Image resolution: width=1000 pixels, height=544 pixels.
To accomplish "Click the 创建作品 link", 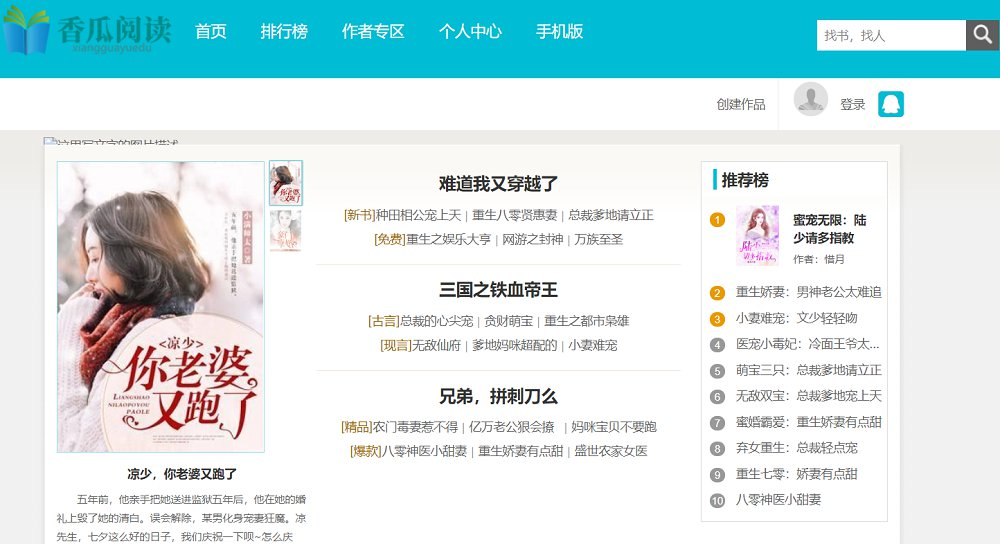I will coord(741,104).
